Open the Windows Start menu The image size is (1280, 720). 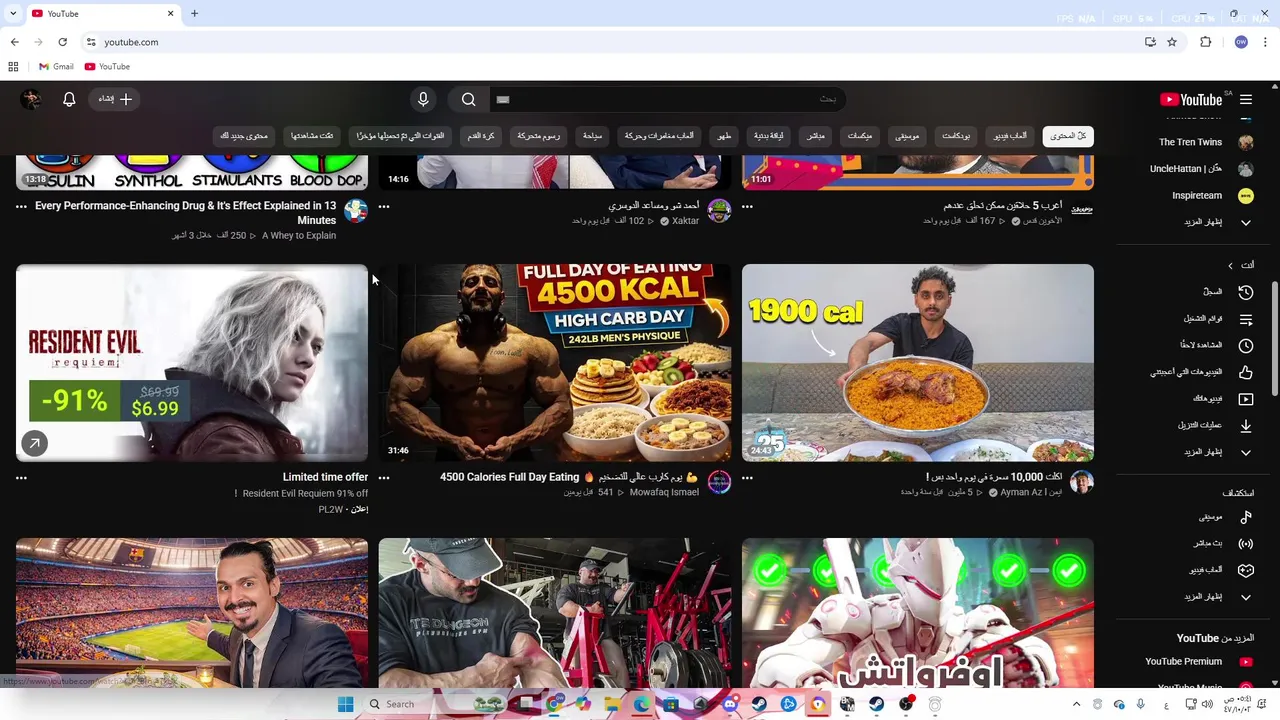(x=345, y=704)
